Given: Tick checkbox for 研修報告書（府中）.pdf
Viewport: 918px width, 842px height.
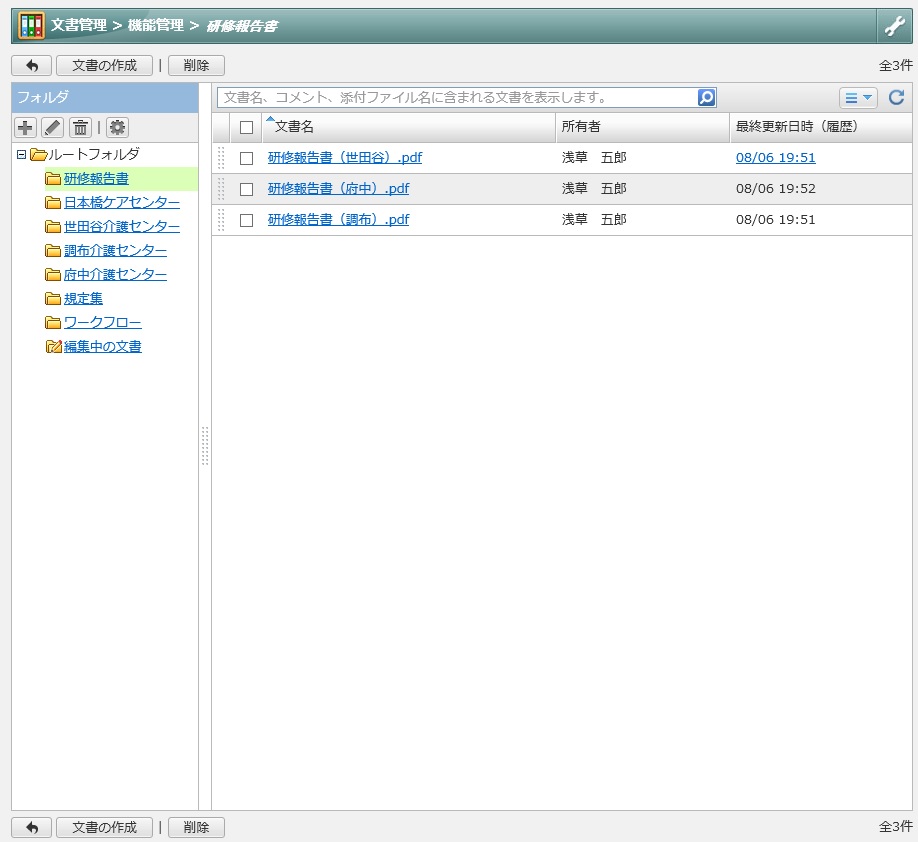Looking at the screenshot, I should pyautogui.click(x=246, y=189).
